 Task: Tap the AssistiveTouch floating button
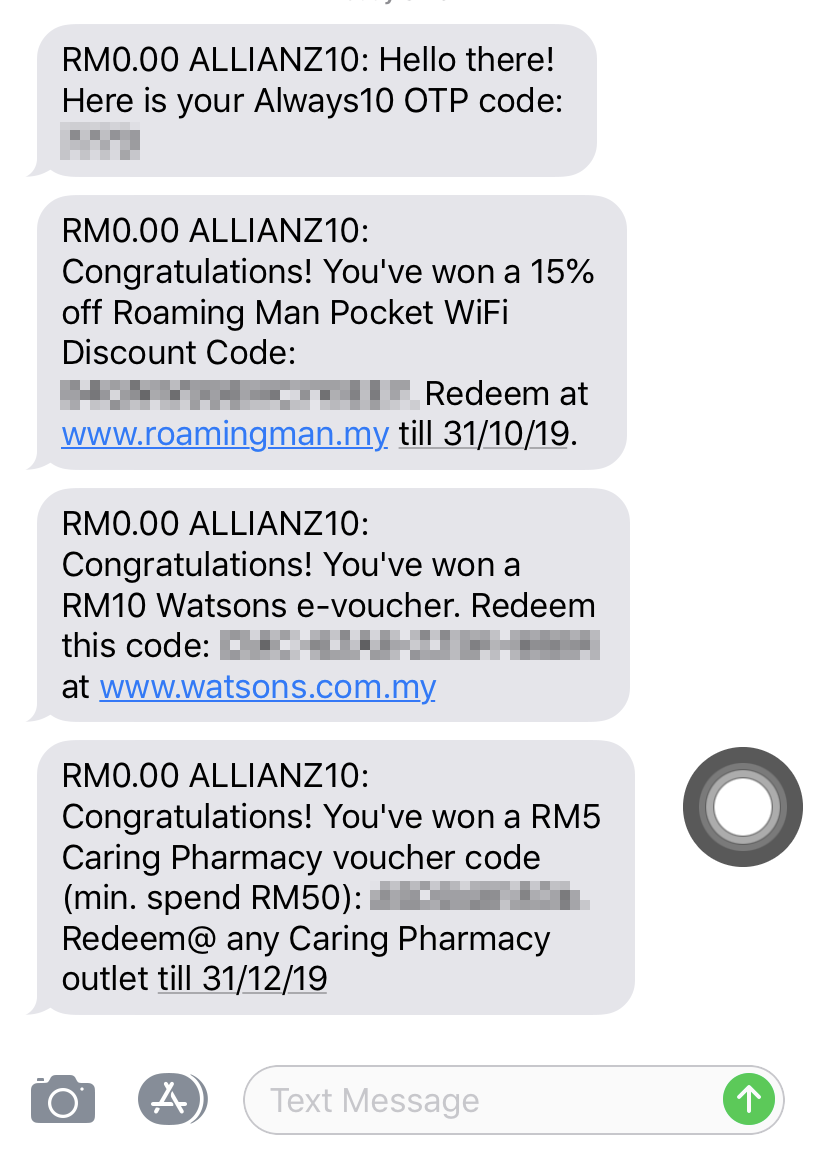pyautogui.click(x=742, y=807)
